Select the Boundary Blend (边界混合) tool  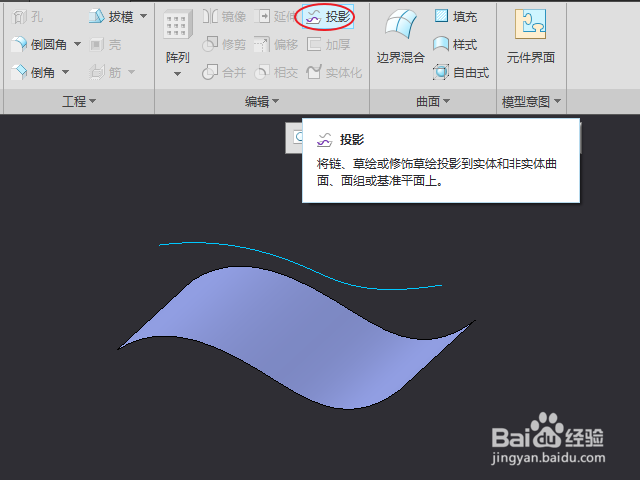401,38
